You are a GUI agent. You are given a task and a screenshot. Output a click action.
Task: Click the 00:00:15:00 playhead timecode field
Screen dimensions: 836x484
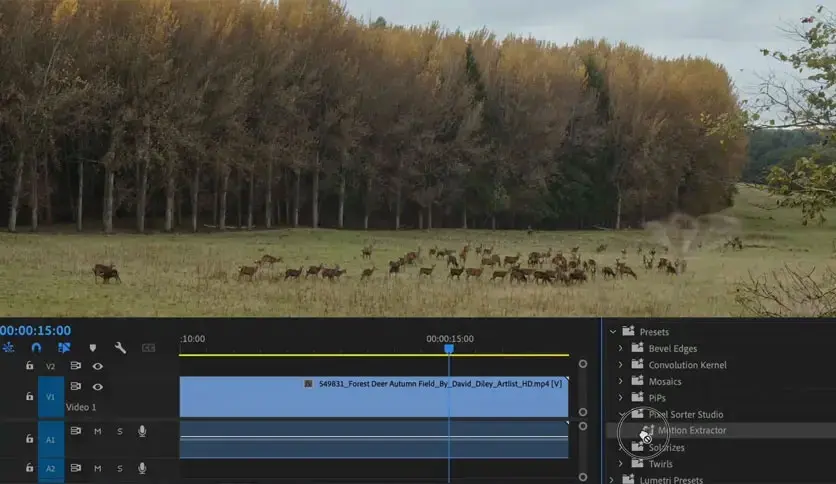[x=36, y=330]
